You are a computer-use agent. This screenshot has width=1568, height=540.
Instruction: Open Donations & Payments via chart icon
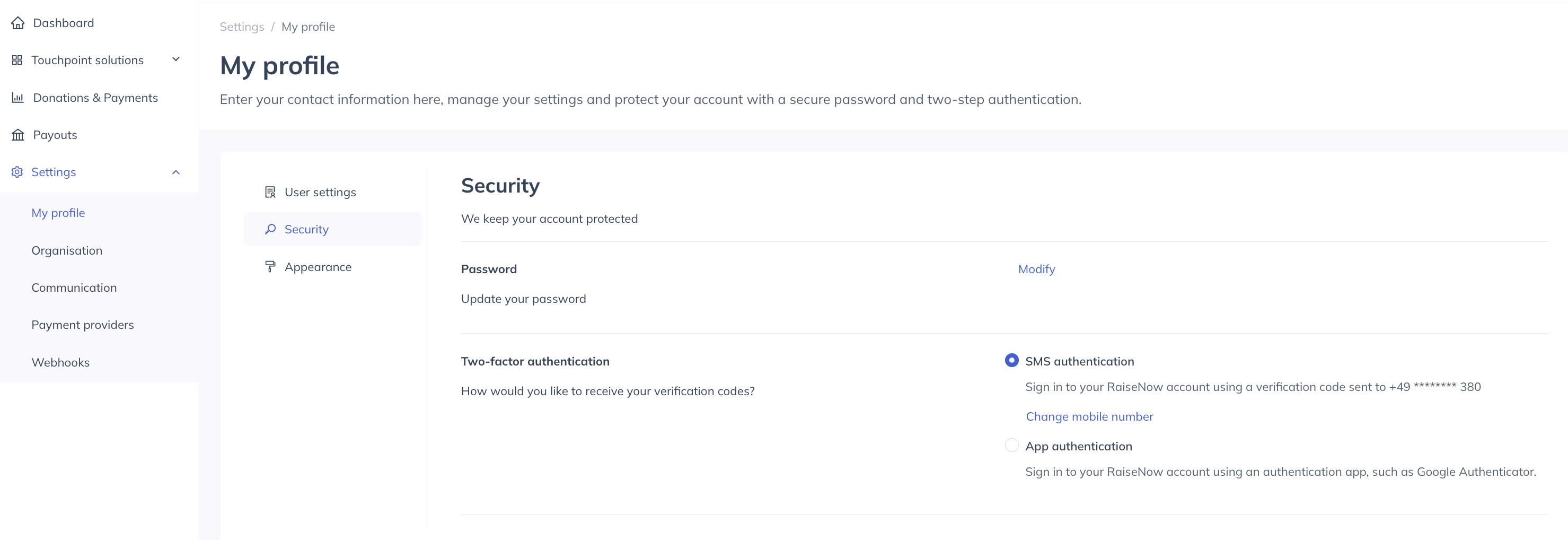[x=17, y=98]
